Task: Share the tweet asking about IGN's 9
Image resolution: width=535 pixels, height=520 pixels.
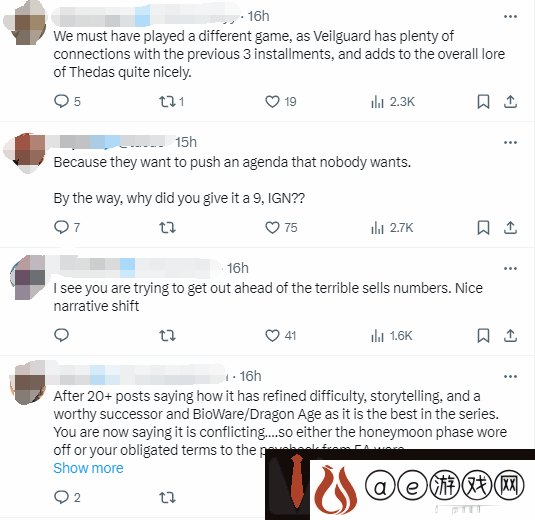Action: pos(510,227)
